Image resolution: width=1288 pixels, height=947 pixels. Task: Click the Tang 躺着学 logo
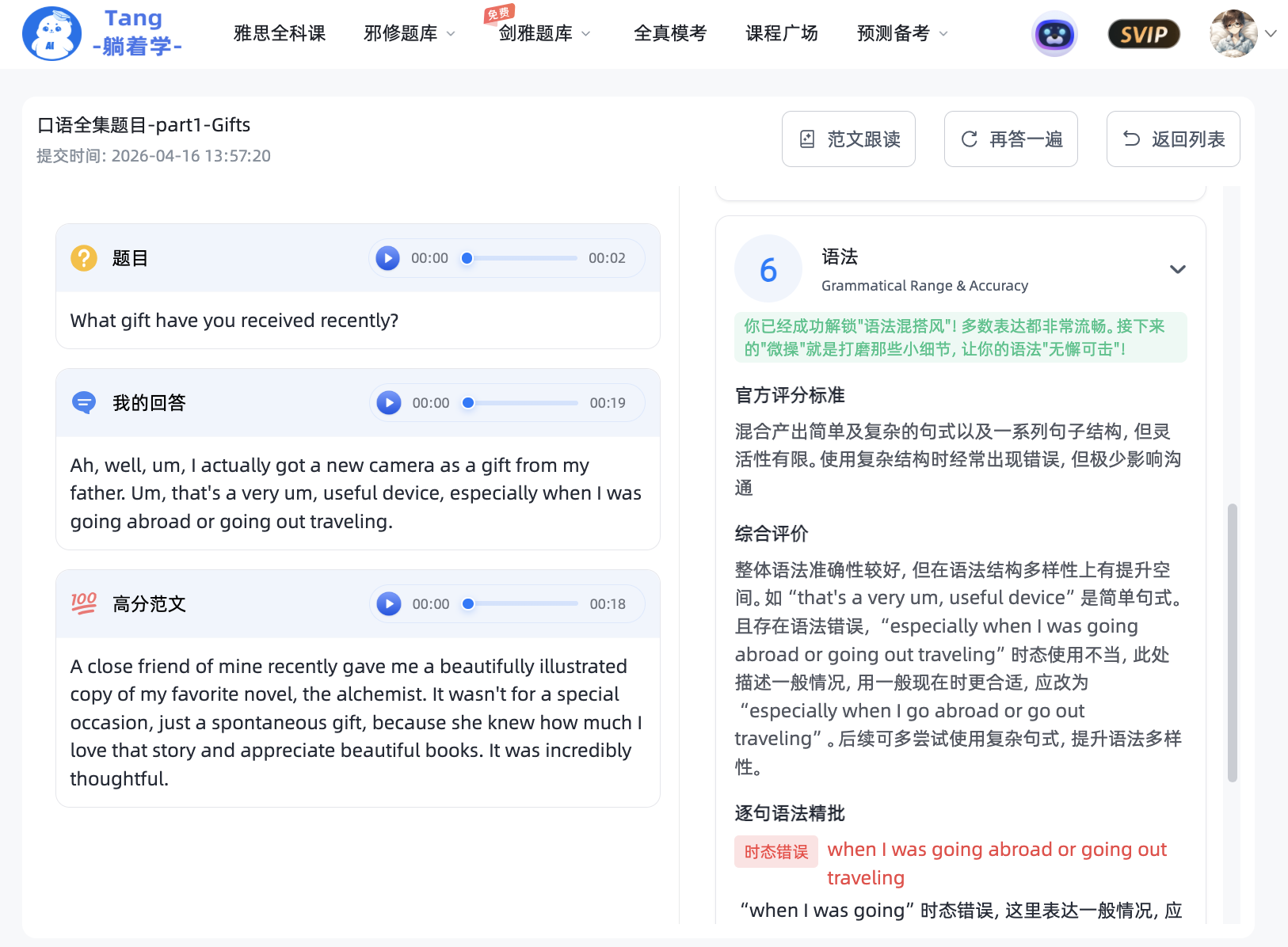pyautogui.click(x=103, y=33)
